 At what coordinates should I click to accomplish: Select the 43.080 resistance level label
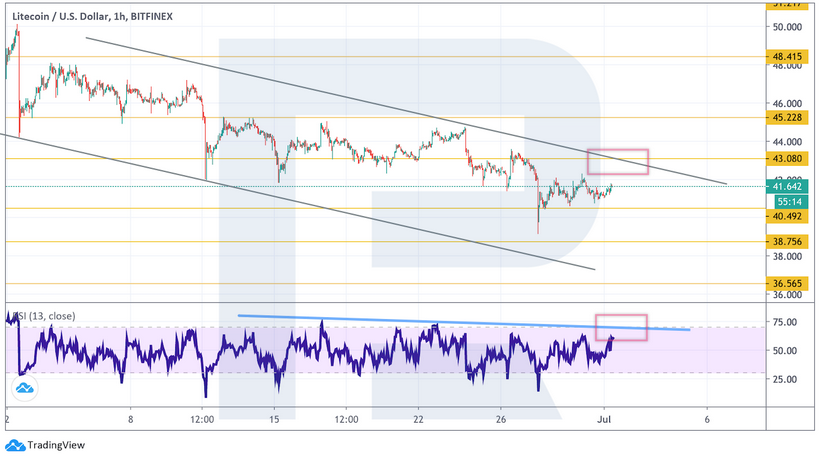788,158
